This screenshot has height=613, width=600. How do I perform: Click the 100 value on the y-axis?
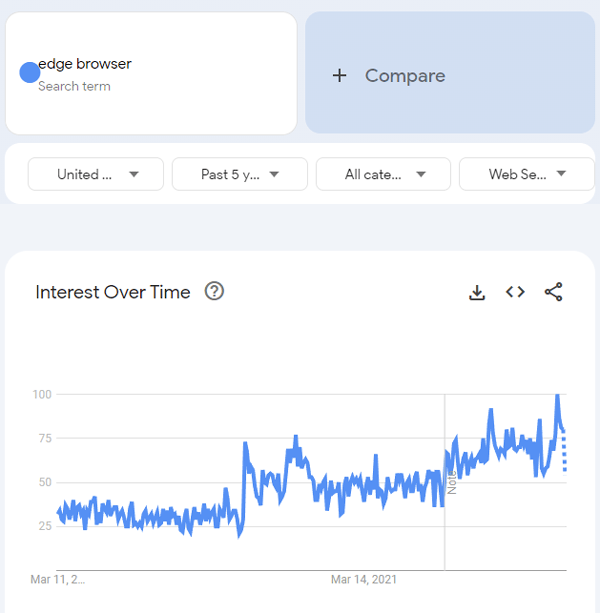[x=41, y=394]
